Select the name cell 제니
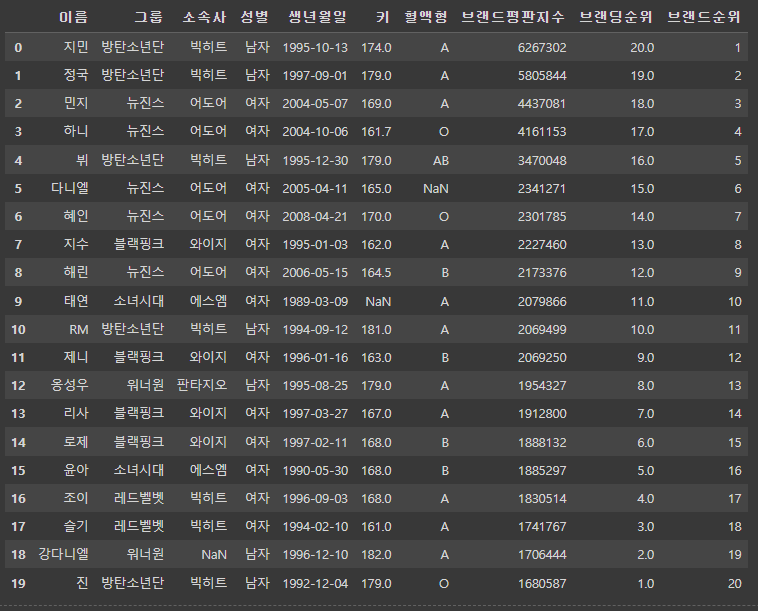 (x=76, y=358)
